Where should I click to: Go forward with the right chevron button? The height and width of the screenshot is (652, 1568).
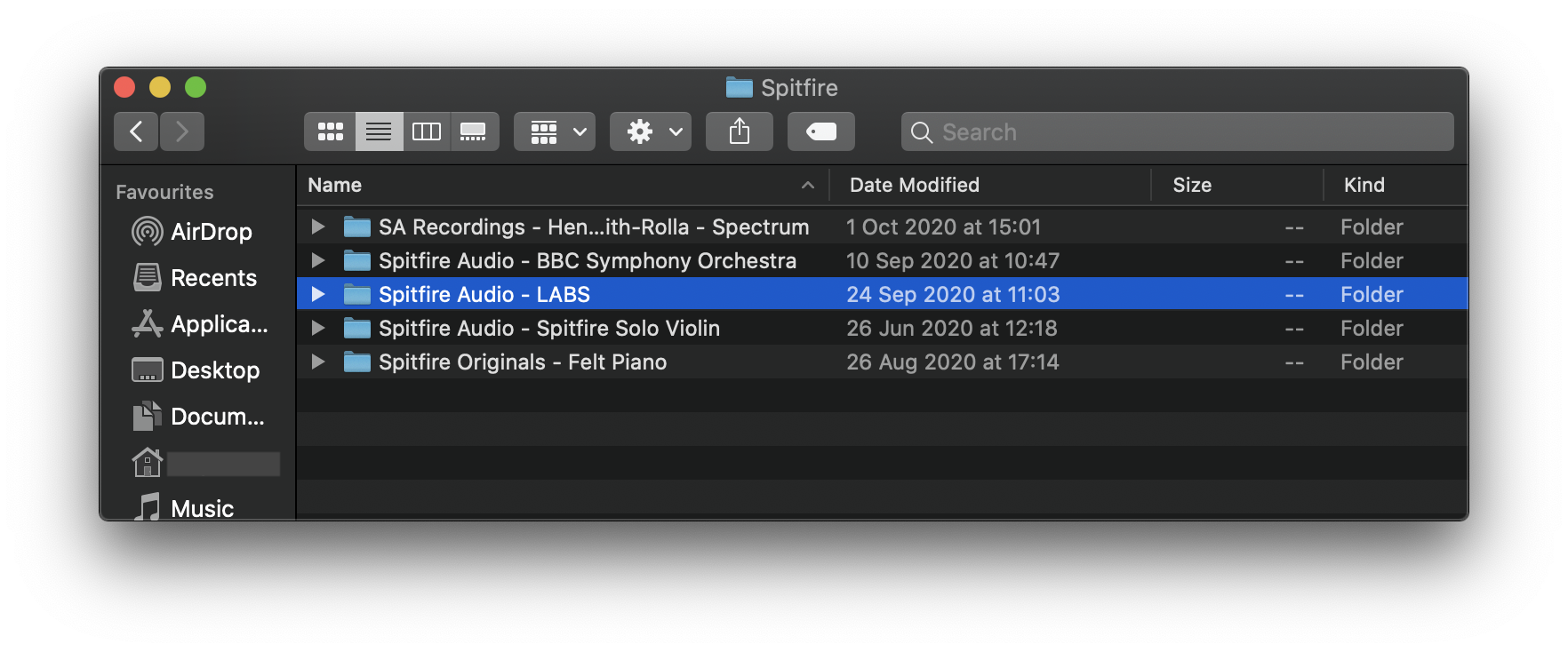(x=182, y=131)
